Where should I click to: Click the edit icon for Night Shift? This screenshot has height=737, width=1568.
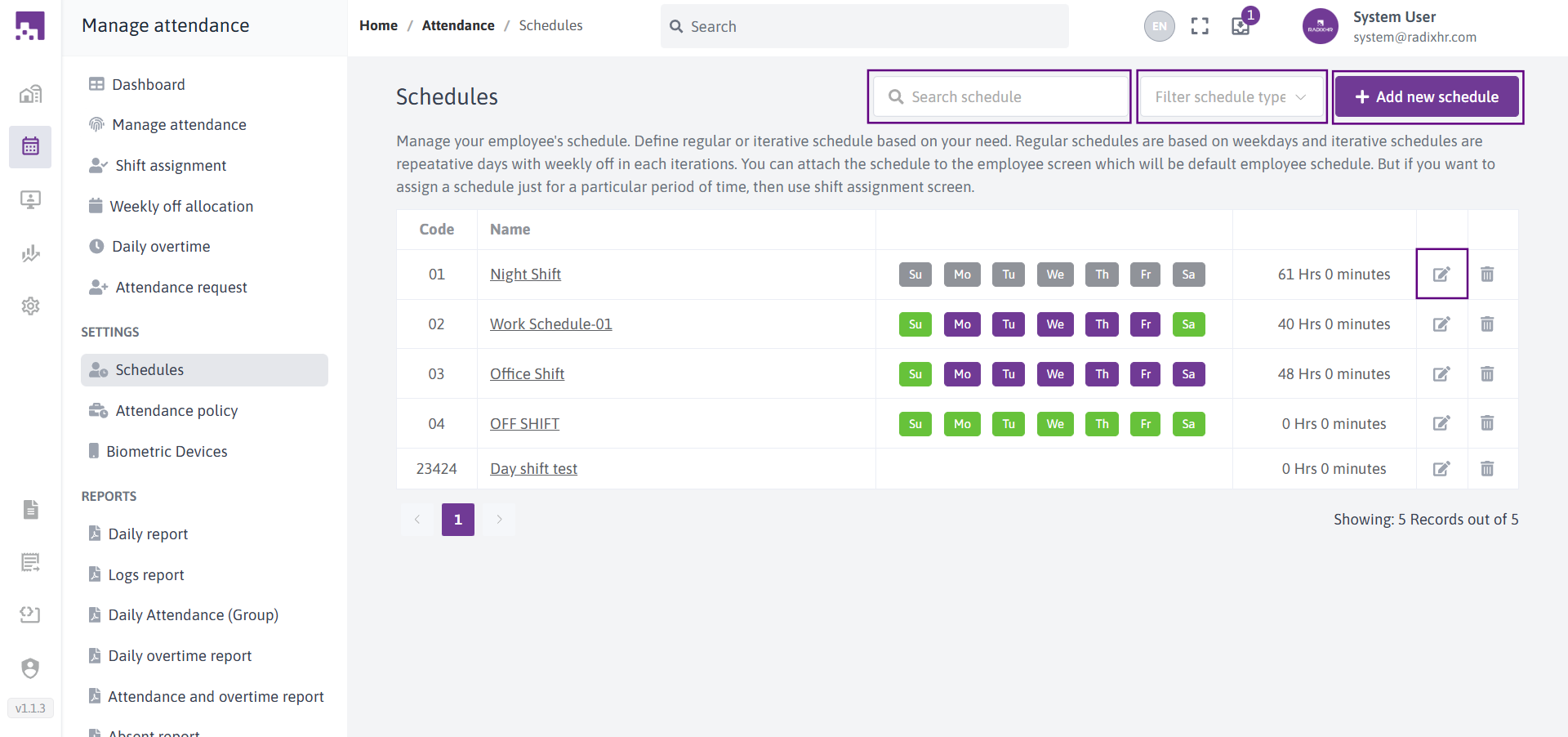click(1441, 275)
